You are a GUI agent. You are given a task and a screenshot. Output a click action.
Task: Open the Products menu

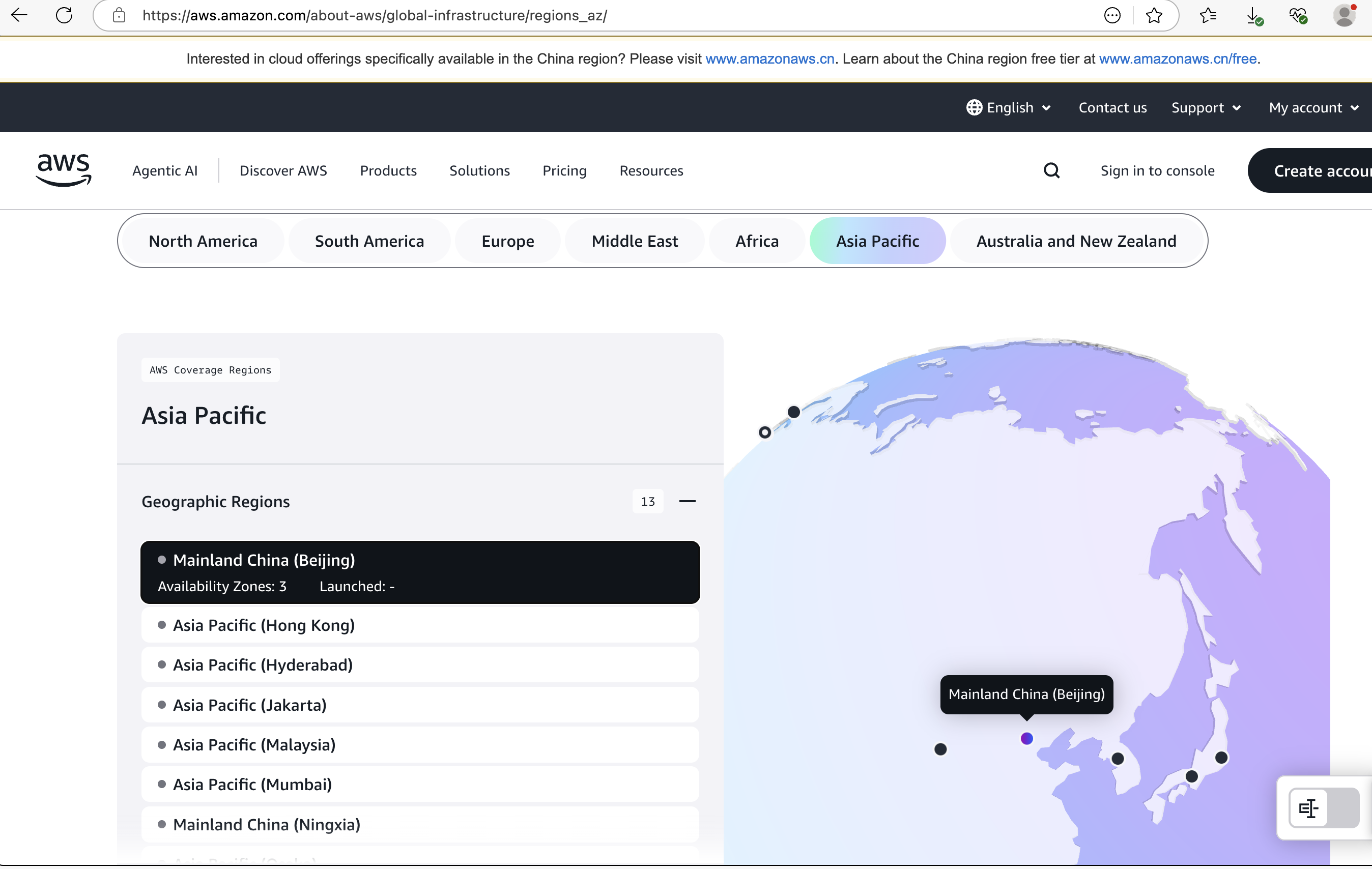[x=388, y=170]
